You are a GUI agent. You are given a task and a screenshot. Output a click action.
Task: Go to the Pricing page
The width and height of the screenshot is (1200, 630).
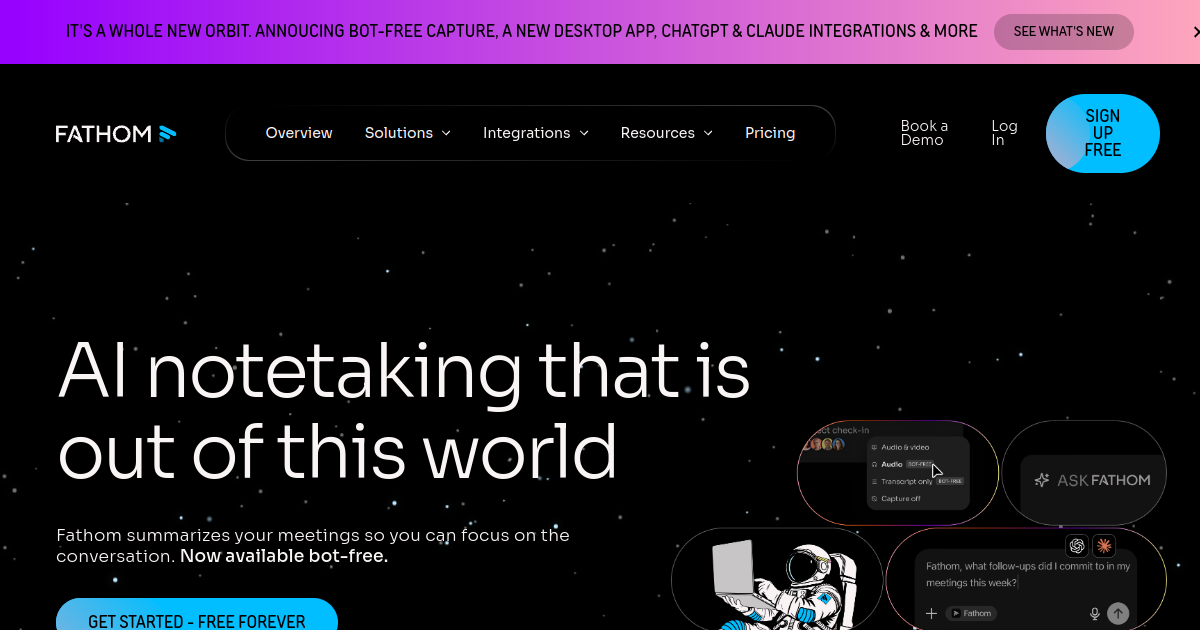click(770, 133)
